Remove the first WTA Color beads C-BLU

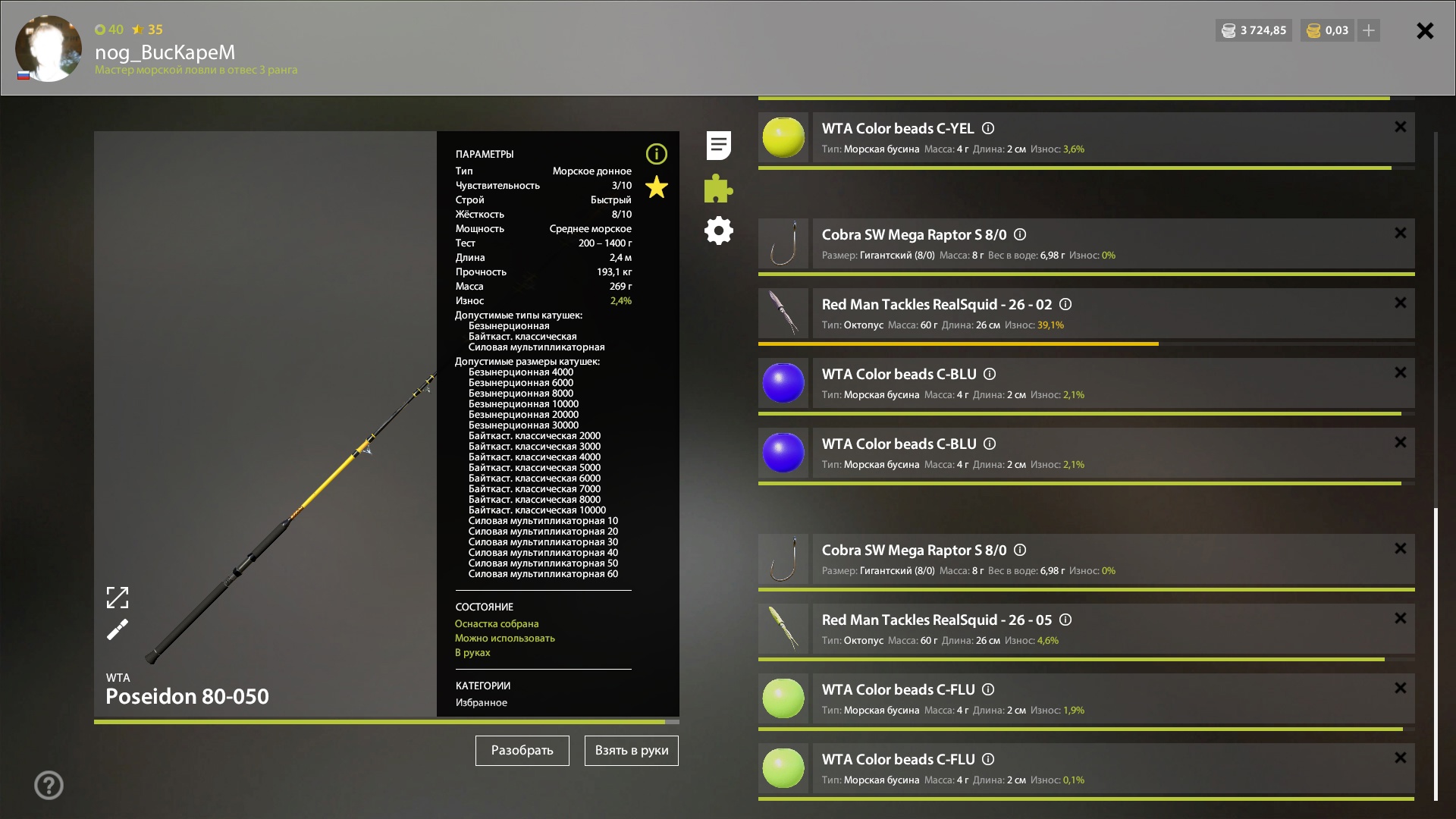1401,372
